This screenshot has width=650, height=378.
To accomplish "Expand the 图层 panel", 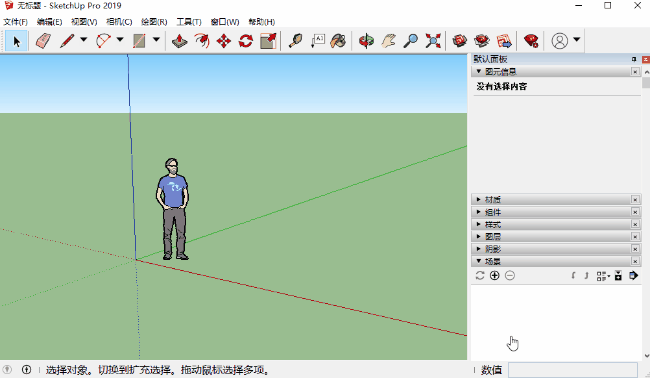I will pyautogui.click(x=479, y=236).
